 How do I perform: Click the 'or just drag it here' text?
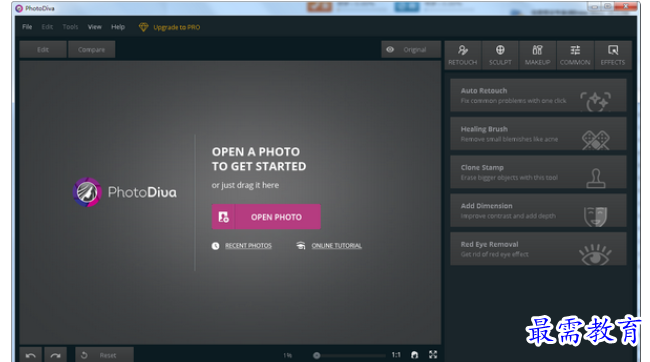point(245,185)
